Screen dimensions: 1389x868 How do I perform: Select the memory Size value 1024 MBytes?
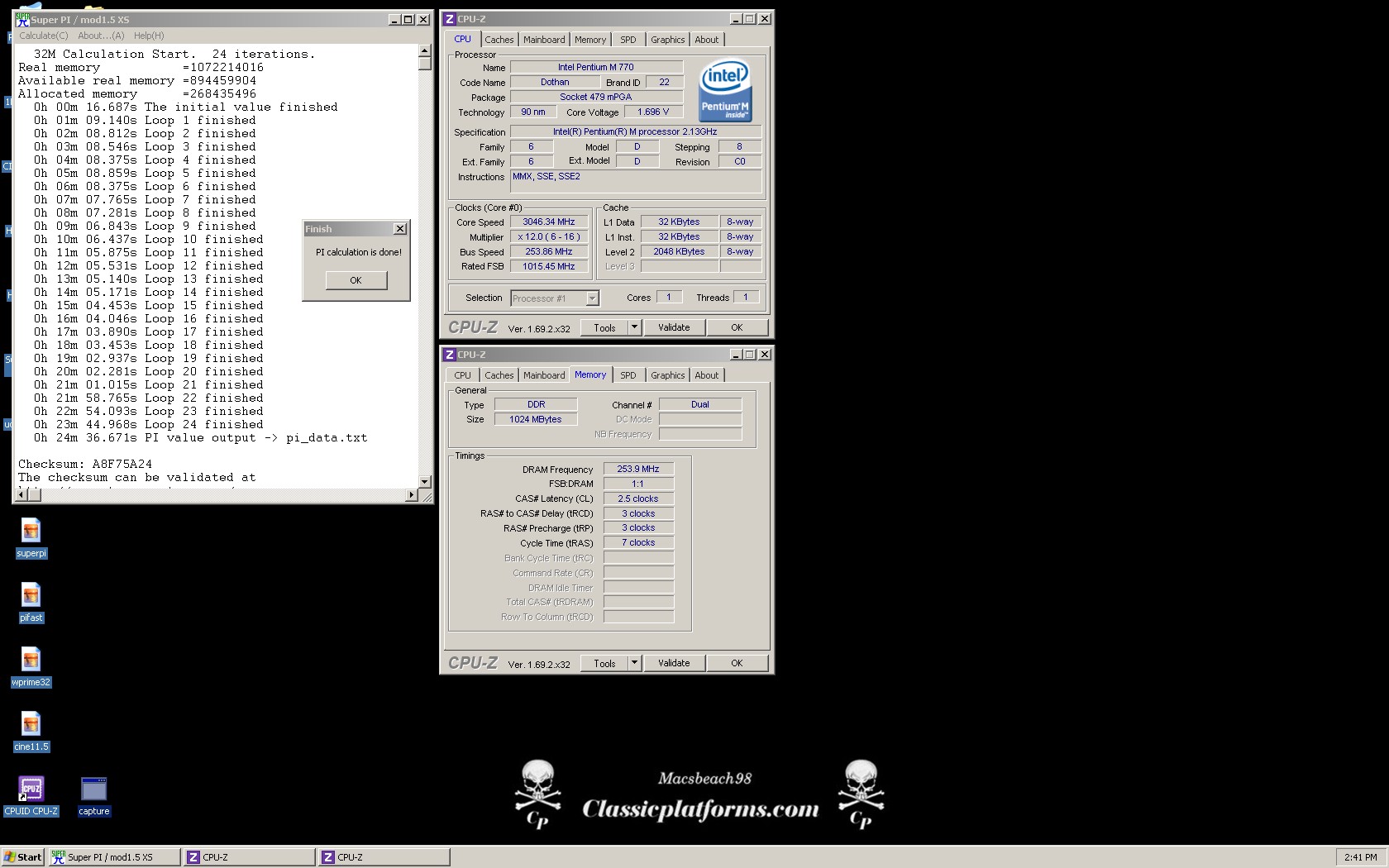536,419
